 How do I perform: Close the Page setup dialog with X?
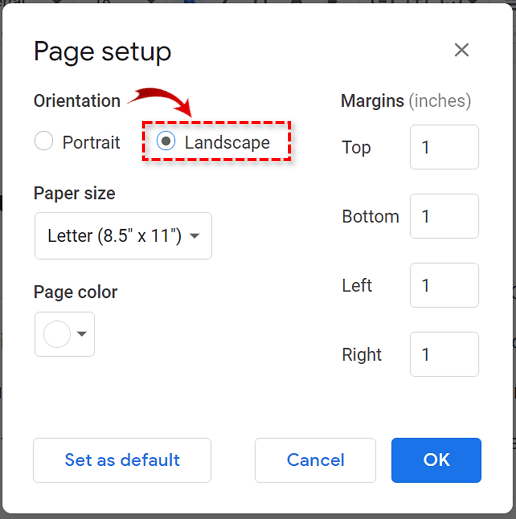pos(462,50)
